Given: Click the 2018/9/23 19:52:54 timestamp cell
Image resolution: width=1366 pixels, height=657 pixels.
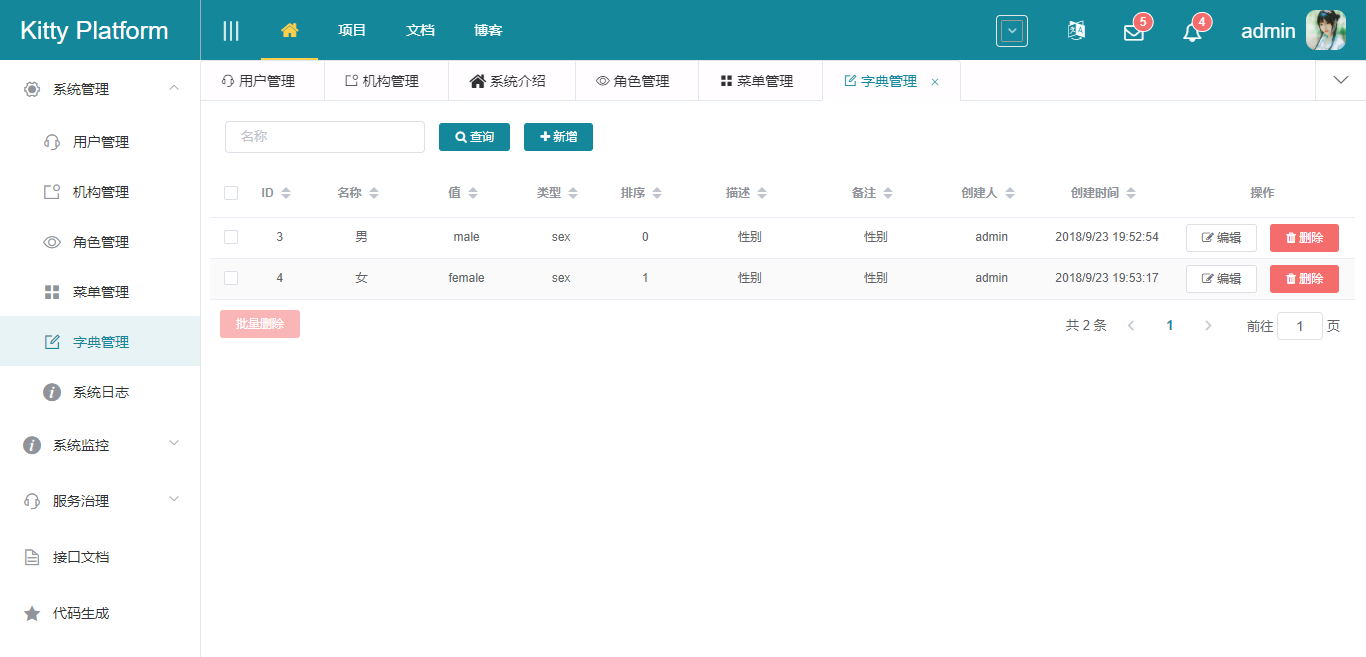Looking at the screenshot, I should pos(1107,237).
